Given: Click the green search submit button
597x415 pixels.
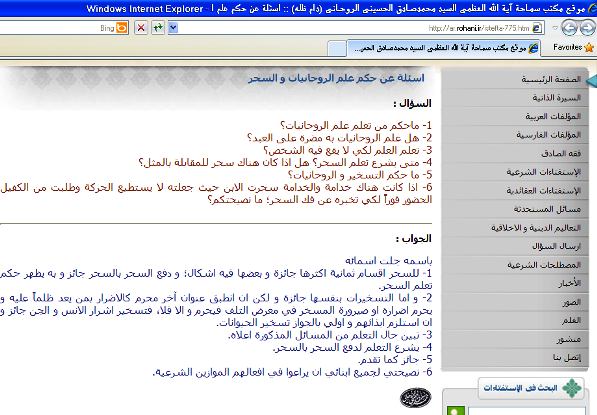Looking at the screenshot, I should click(x=456, y=411).
